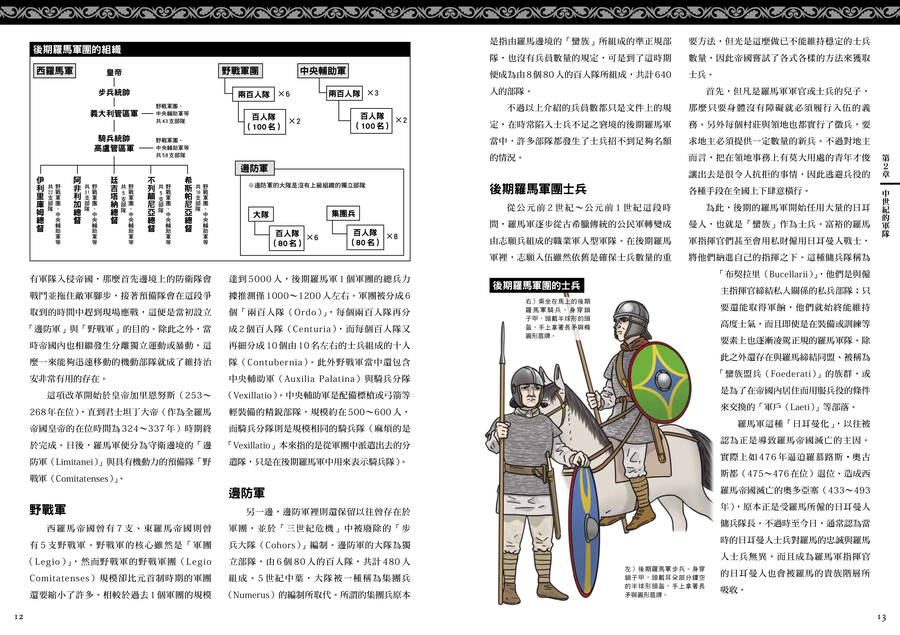This screenshot has height=635, width=900.
Task: Click page number 12
Action: tap(18, 617)
